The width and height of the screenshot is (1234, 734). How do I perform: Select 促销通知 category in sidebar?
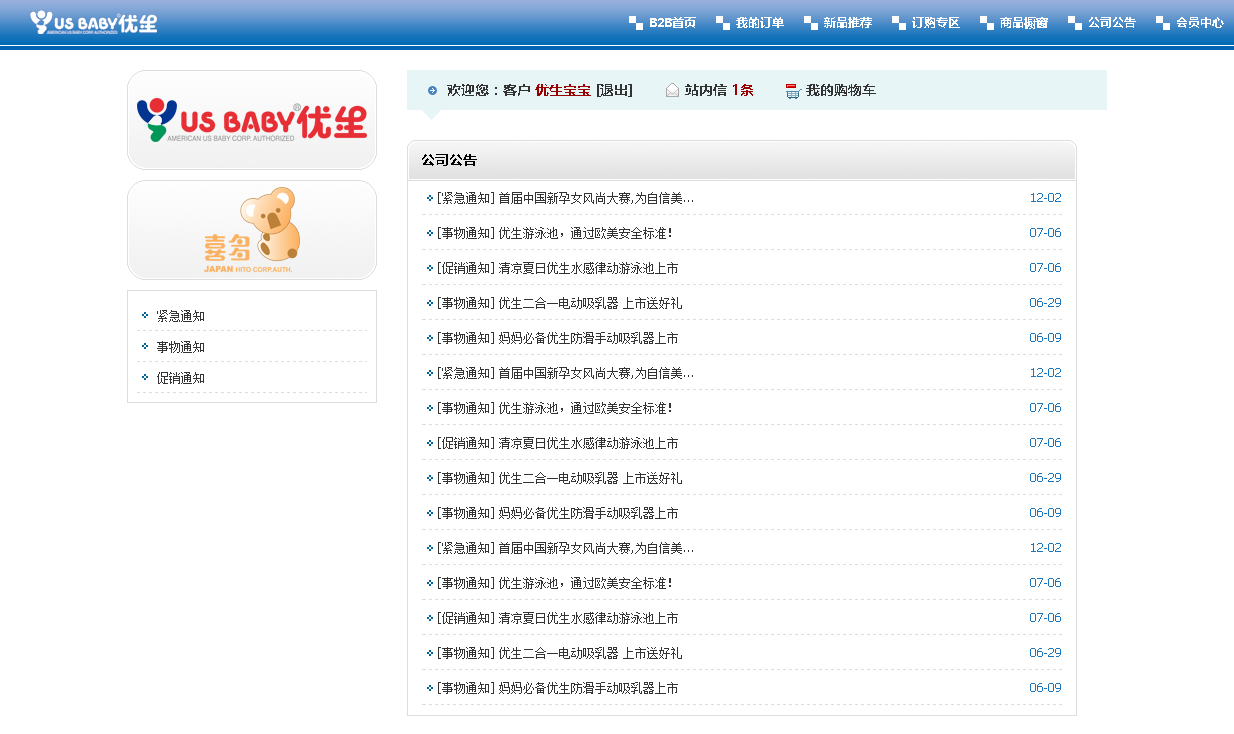click(181, 378)
